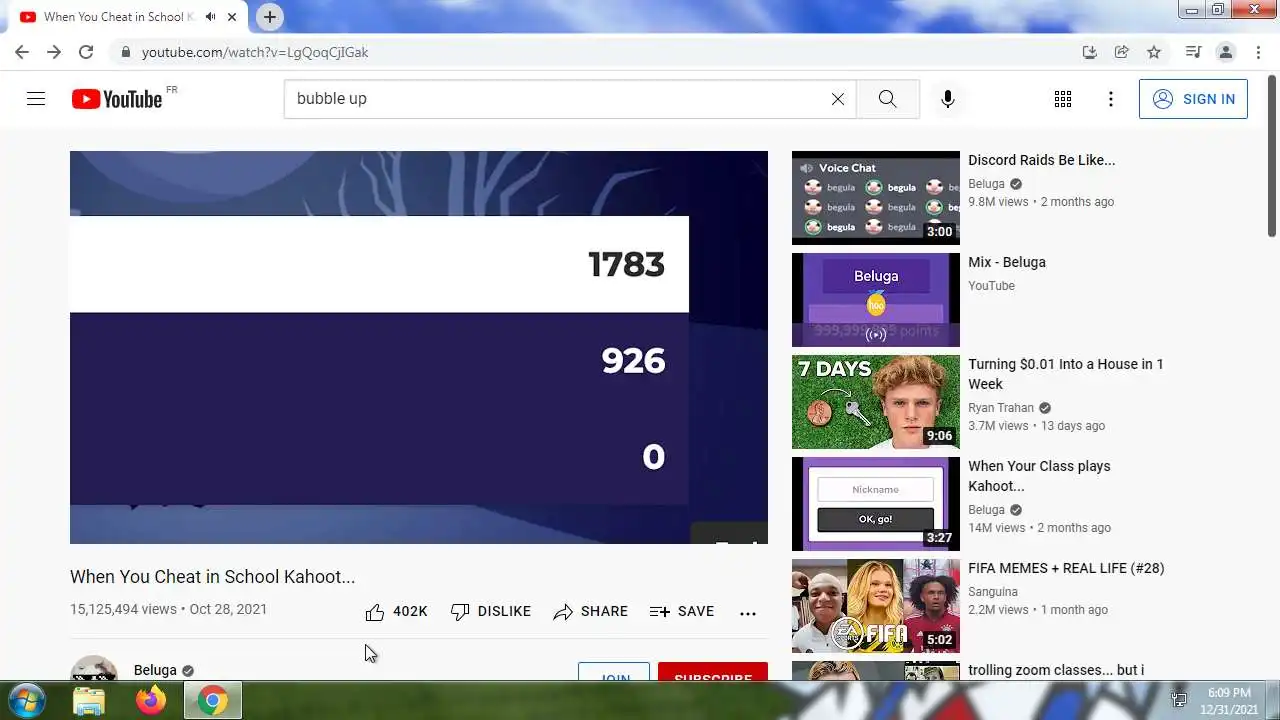
Task: Like the video with thumbs-up icon
Action: pos(375,612)
